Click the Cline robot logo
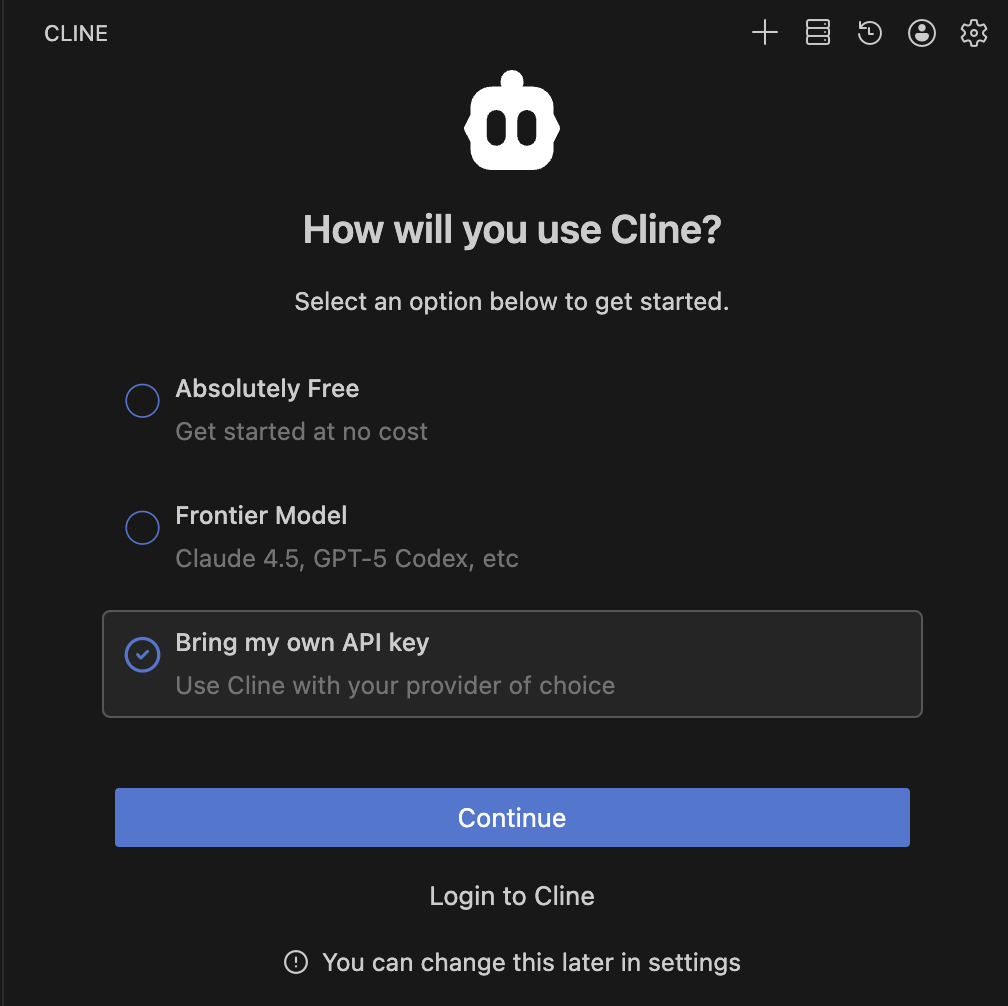This screenshot has height=1006, width=1008. [512, 120]
